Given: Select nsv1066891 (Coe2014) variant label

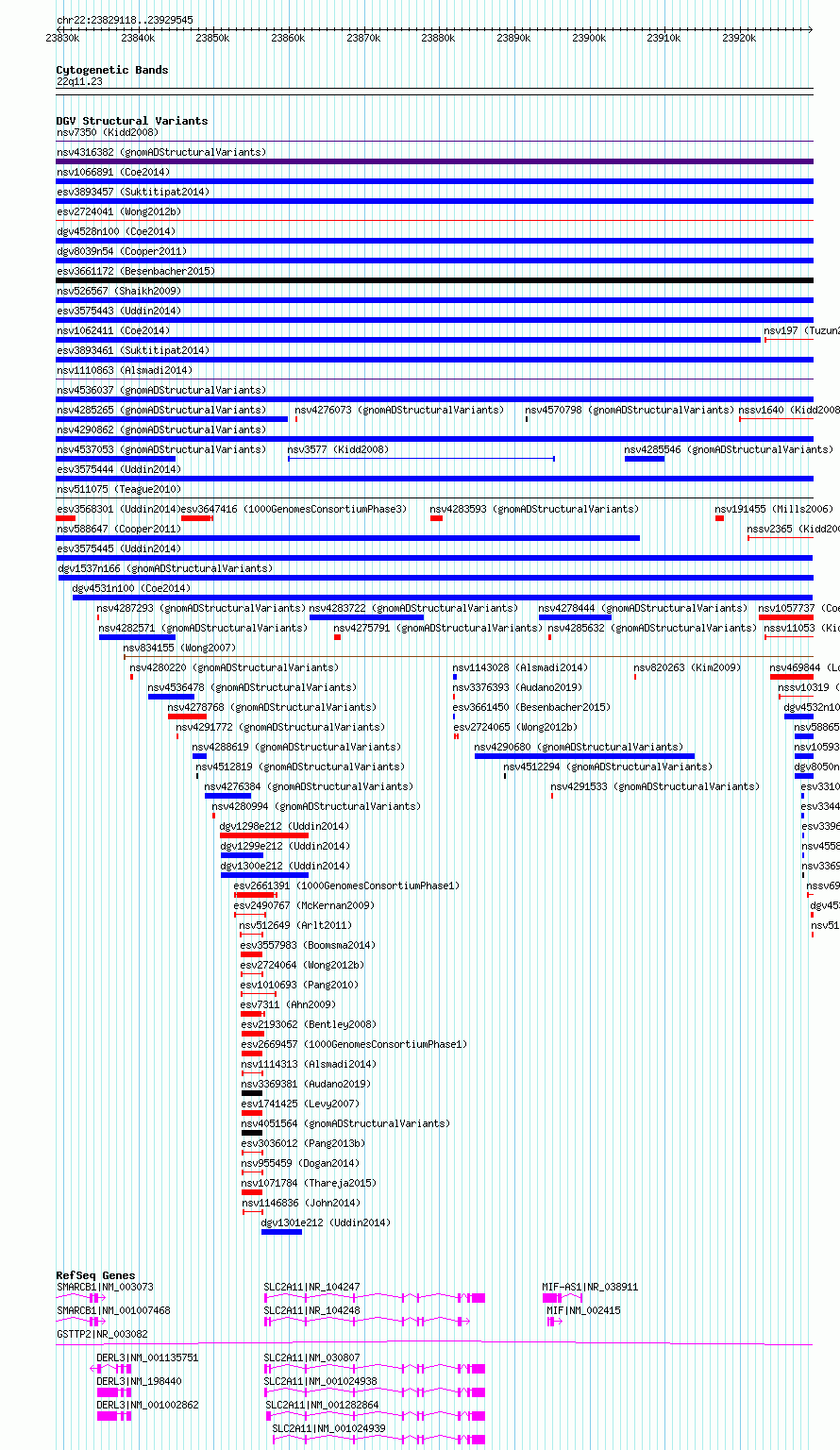Looking at the screenshot, I should coord(113,173).
